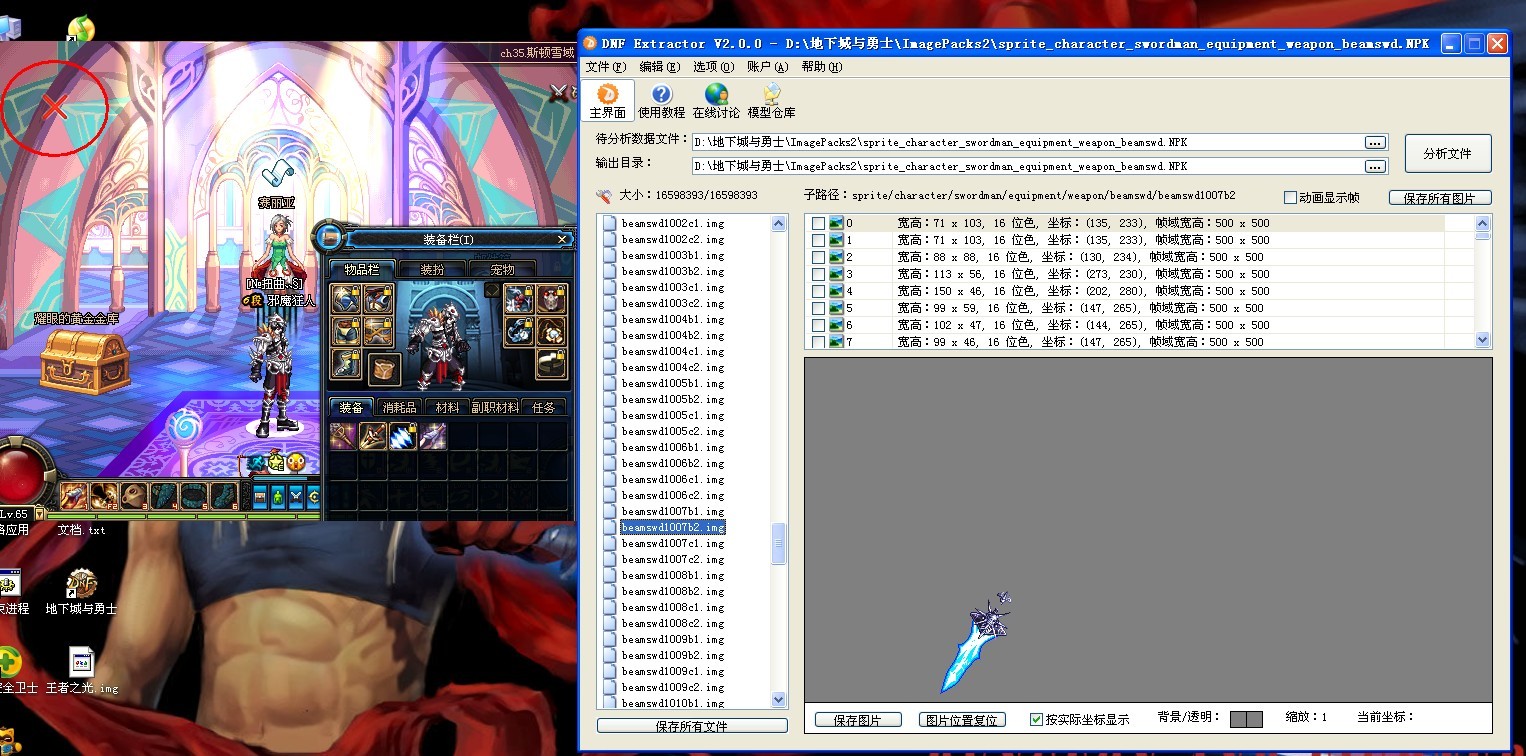Click the 图片位置复位 reset position button

961,720
